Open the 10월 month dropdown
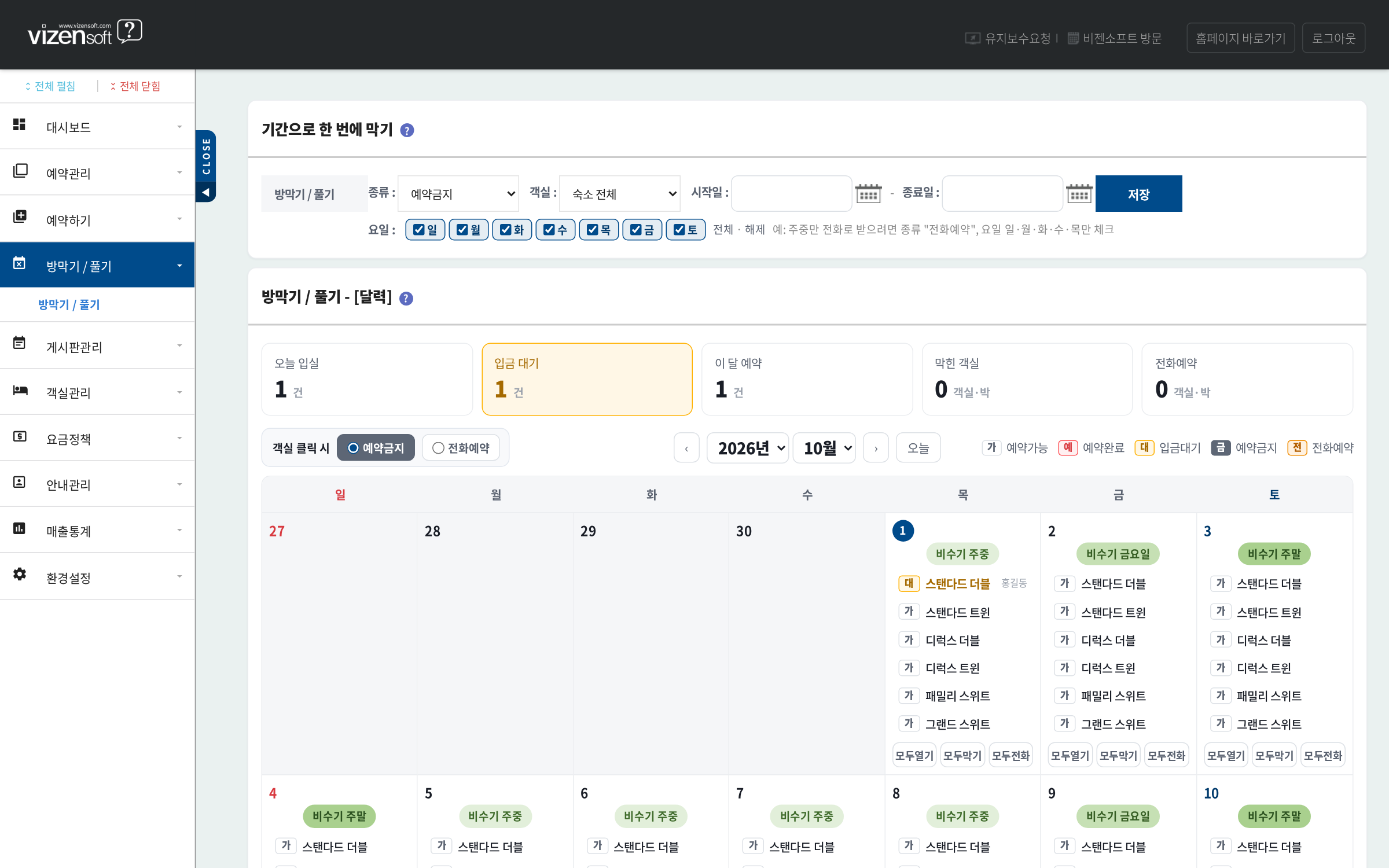The height and width of the screenshot is (868, 1389). coord(824,448)
